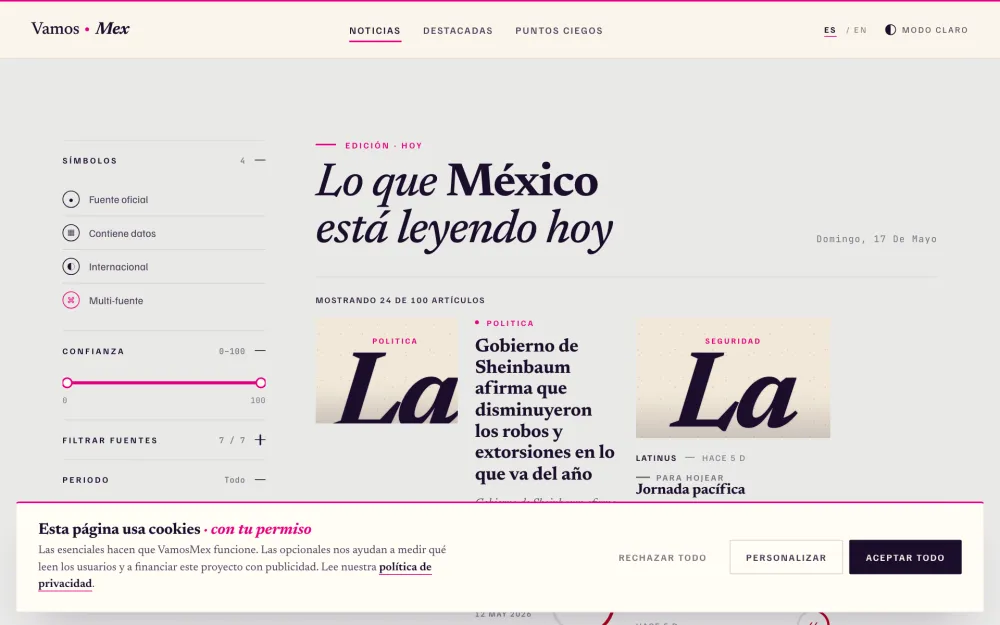Click the 'Jornada pacífica' headline
This screenshot has height=625, width=1000.
(x=690, y=489)
